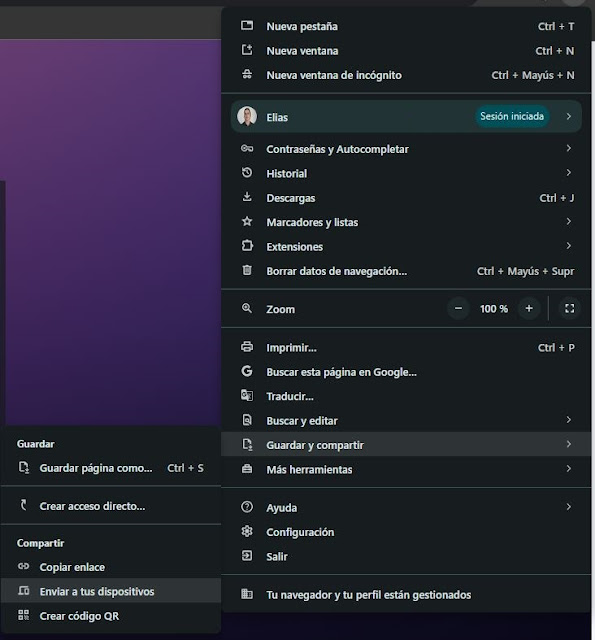Select Copiar enlace in Compartir section
This screenshot has height=640, width=595.
point(111,567)
